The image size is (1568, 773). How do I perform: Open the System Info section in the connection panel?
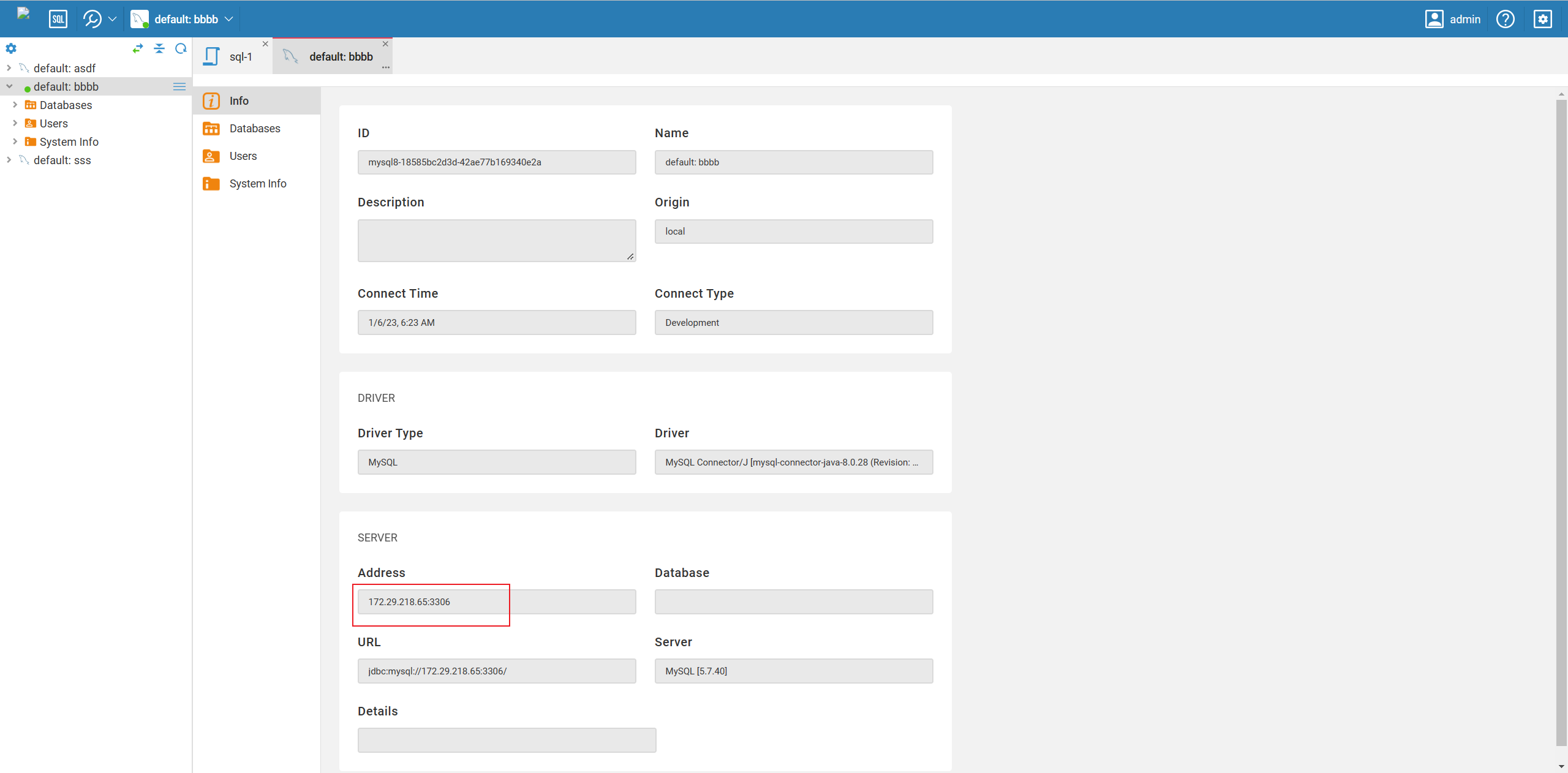tap(258, 183)
